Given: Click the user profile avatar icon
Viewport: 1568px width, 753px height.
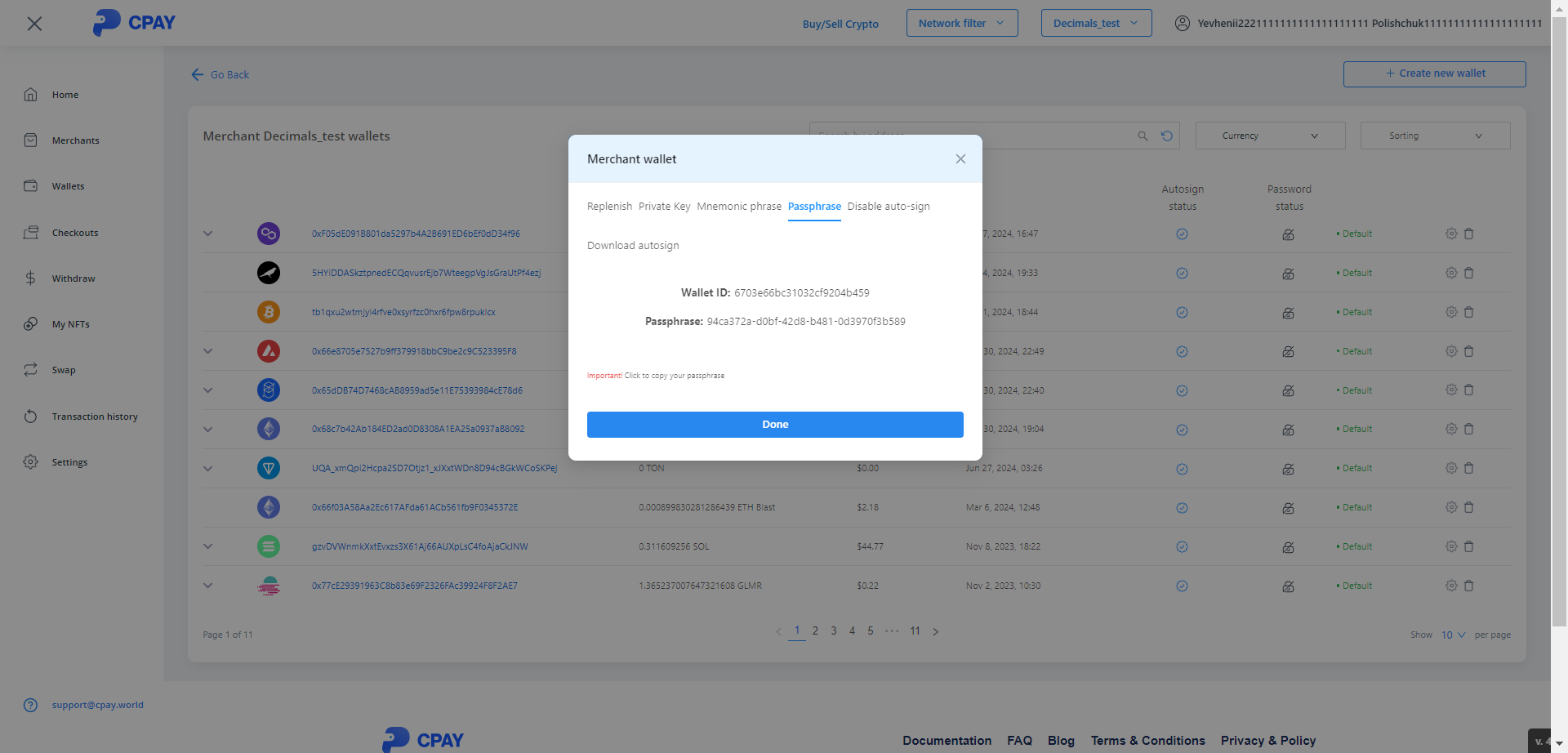Looking at the screenshot, I should (x=1182, y=24).
